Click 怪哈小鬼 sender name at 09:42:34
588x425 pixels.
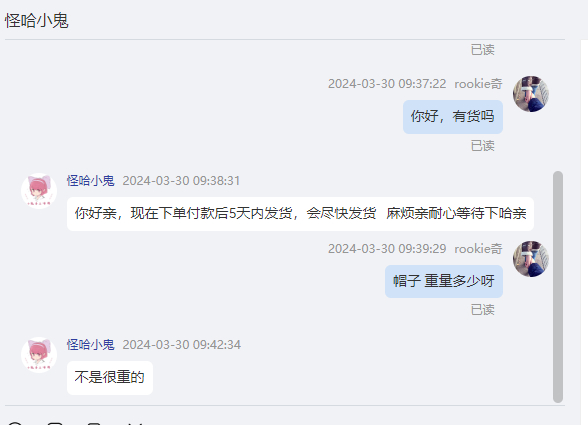click(90, 345)
